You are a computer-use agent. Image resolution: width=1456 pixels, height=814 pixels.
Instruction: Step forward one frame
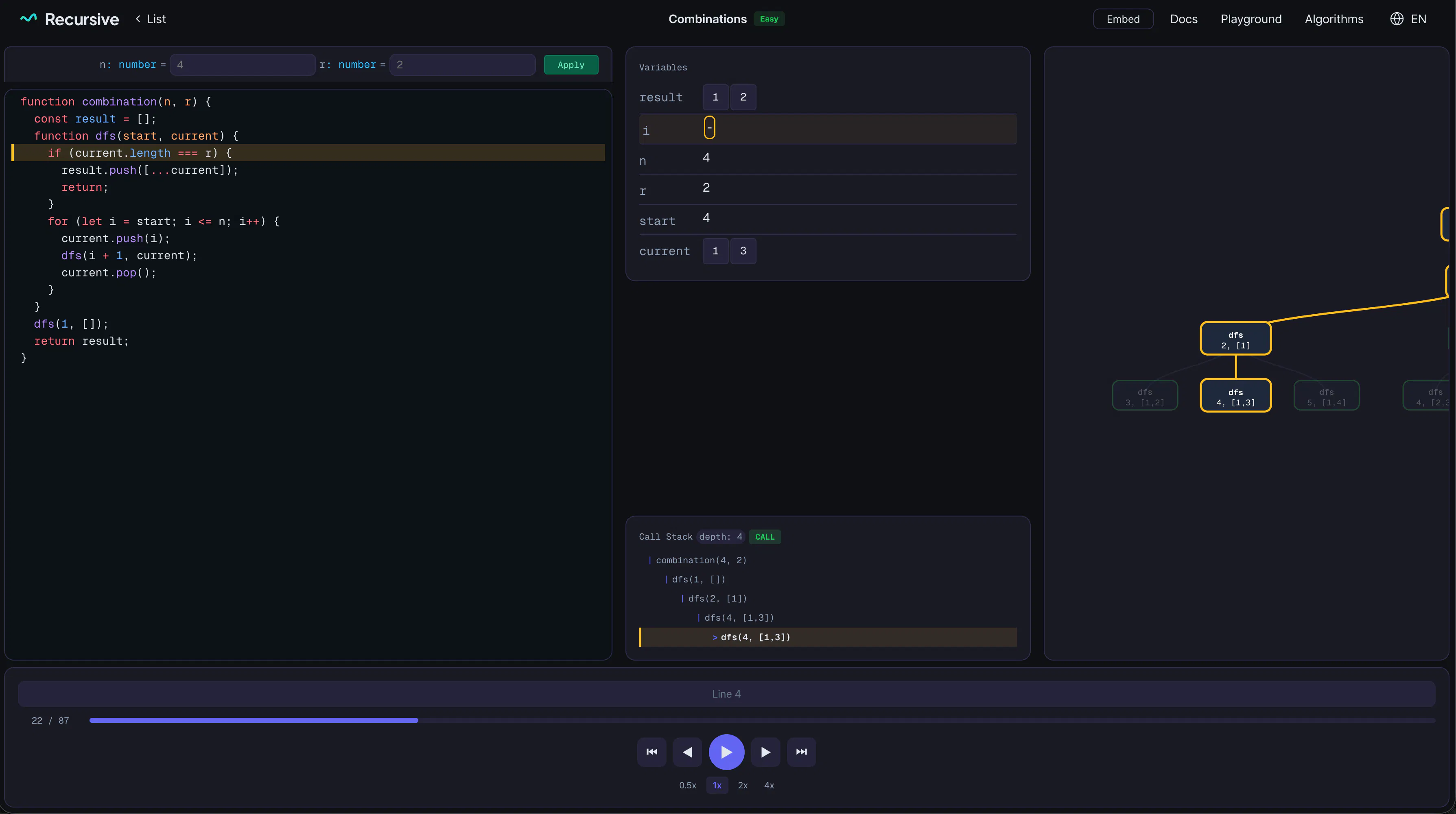pyautogui.click(x=765, y=752)
